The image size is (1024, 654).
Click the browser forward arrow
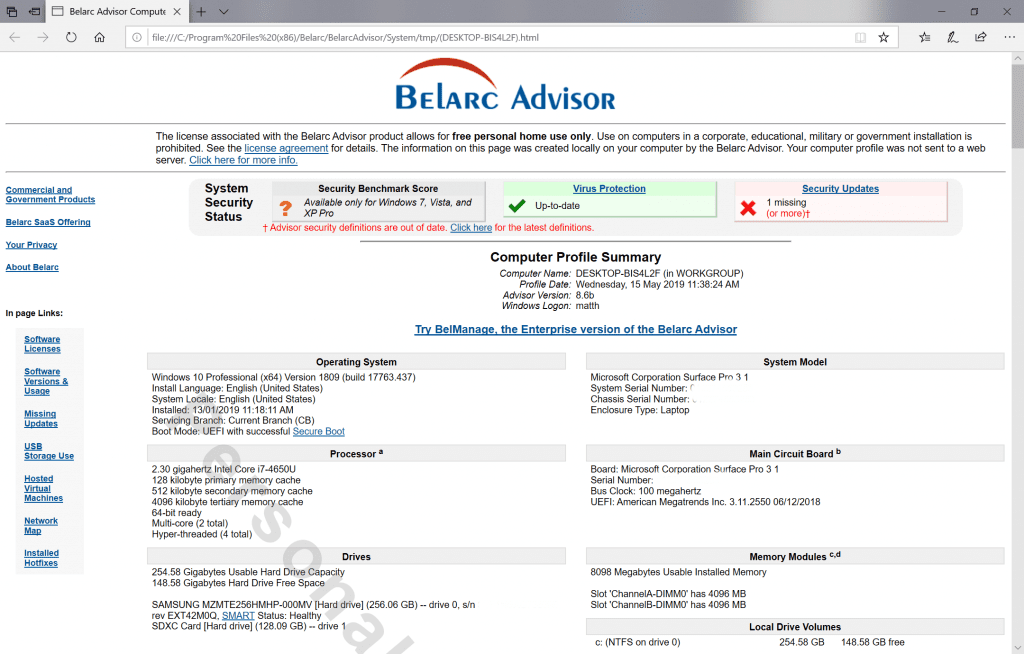[x=42, y=37]
